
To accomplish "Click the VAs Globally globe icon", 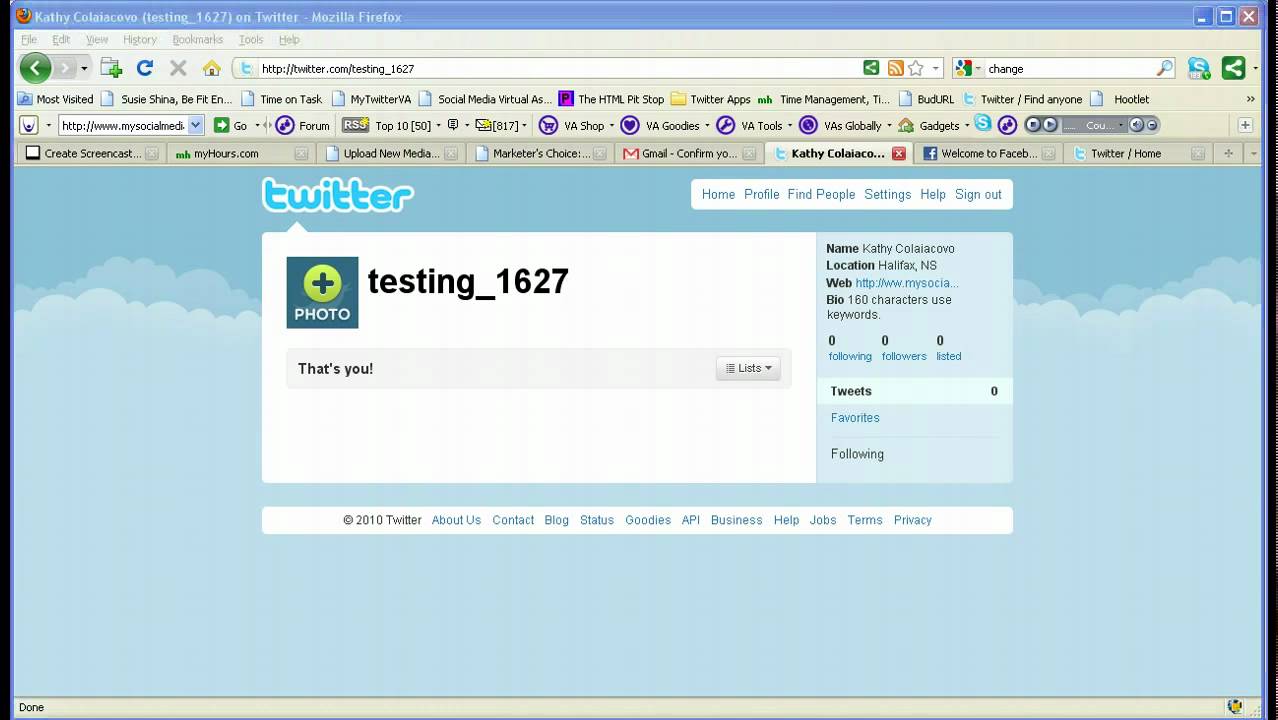I will pos(808,125).
